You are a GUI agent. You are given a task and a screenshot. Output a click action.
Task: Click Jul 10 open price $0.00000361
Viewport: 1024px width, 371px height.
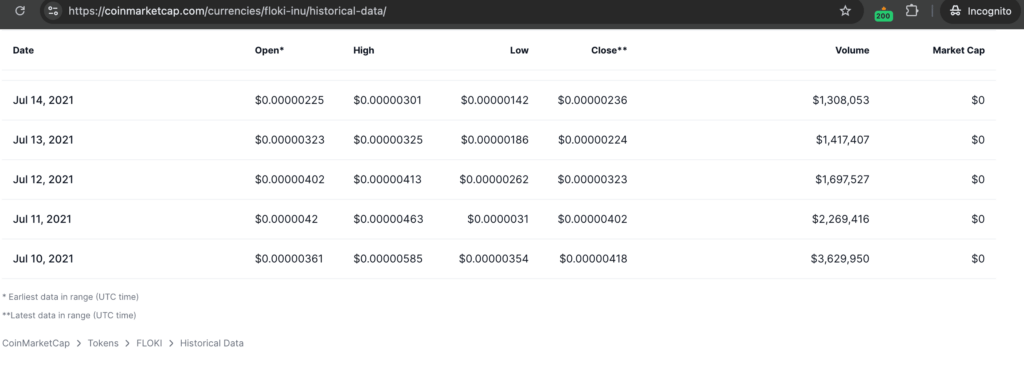click(x=289, y=259)
